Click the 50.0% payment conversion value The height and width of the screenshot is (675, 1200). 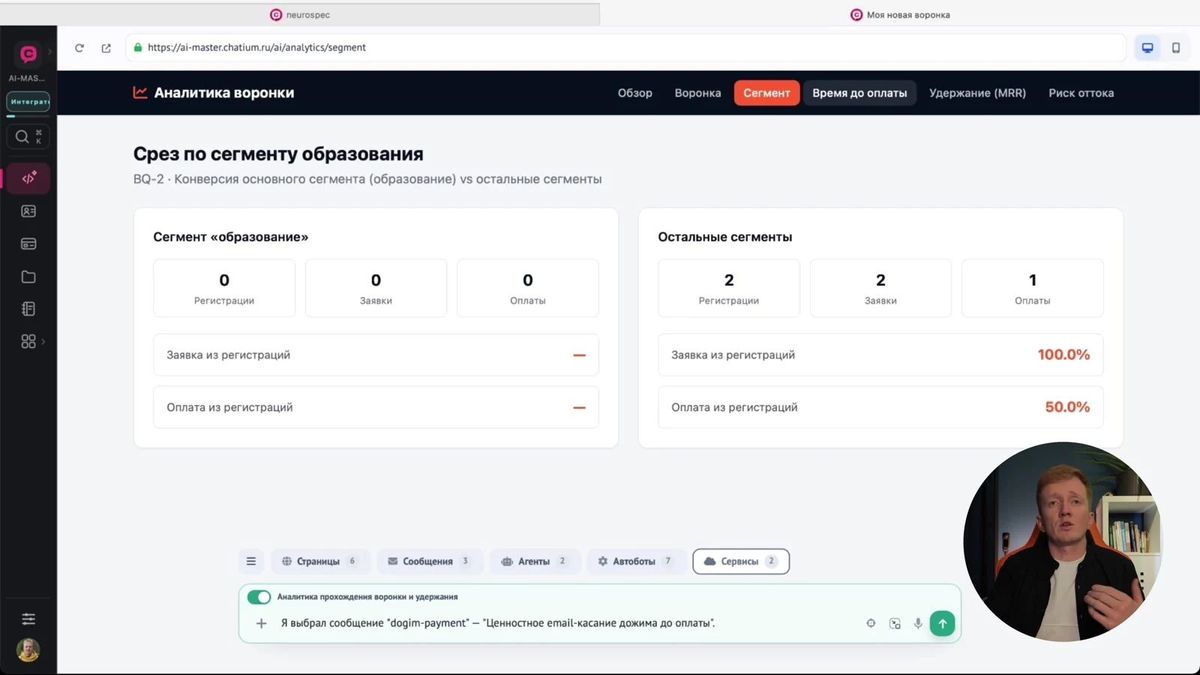click(x=1067, y=407)
